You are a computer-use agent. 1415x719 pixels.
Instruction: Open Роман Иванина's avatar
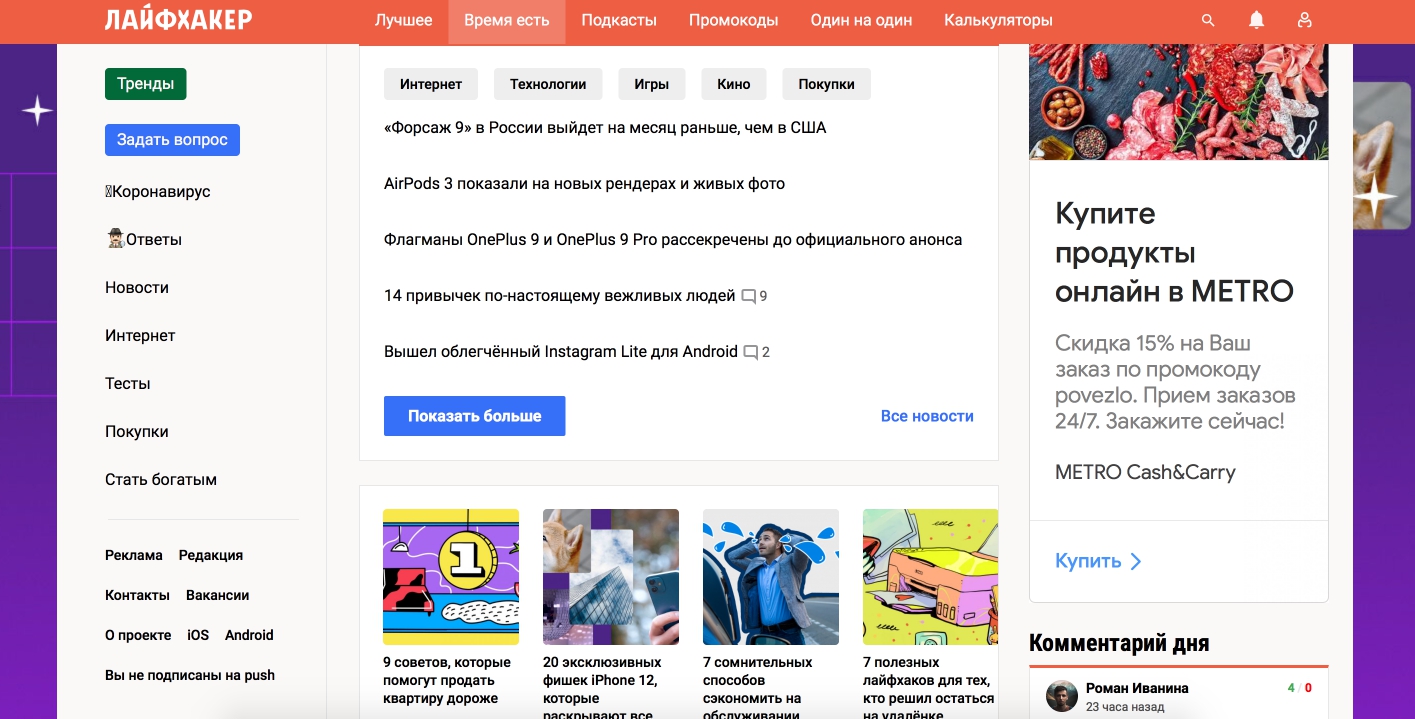coord(1061,697)
